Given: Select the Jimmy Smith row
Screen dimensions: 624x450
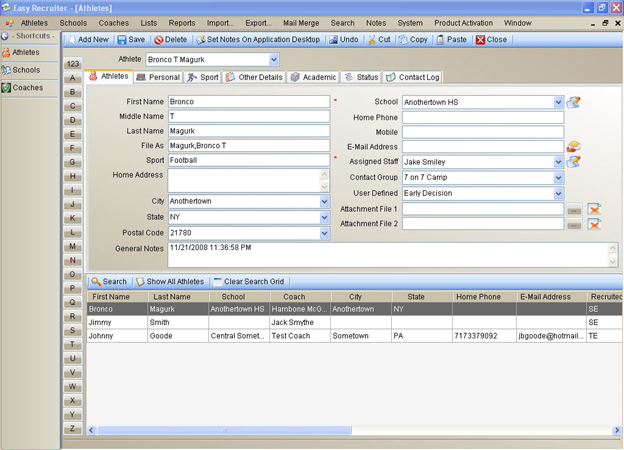Looking at the screenshot, I should [x=355, y=322].
